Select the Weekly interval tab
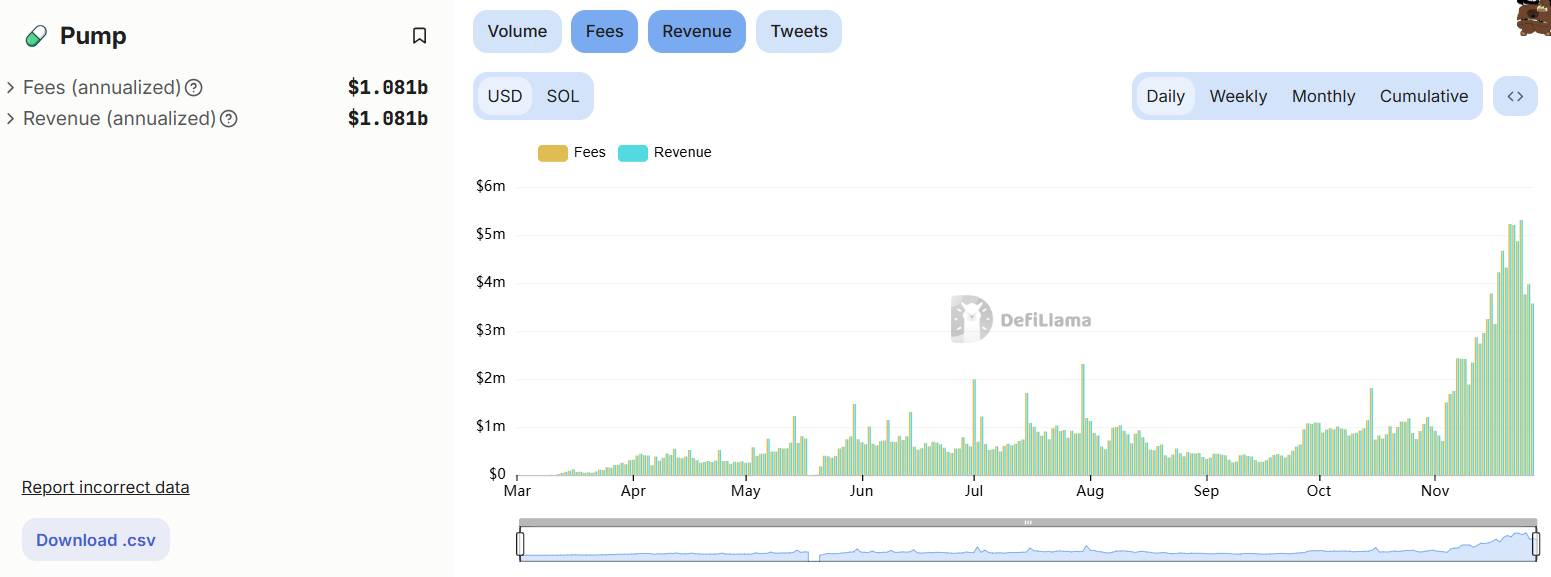 click(1238, 96)
